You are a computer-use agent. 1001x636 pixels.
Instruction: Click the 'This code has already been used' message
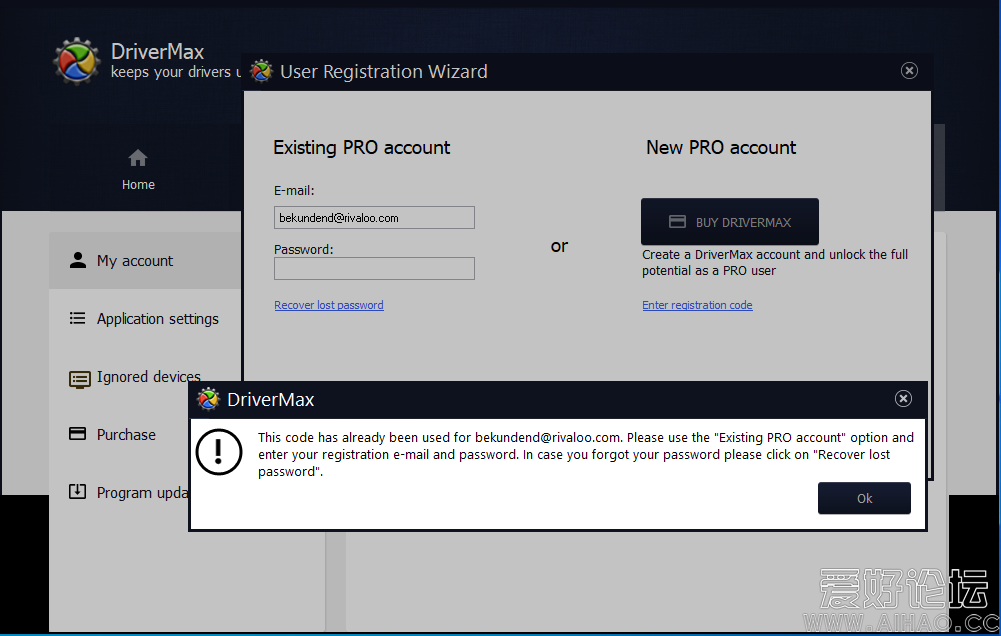(x=585, y=454)
